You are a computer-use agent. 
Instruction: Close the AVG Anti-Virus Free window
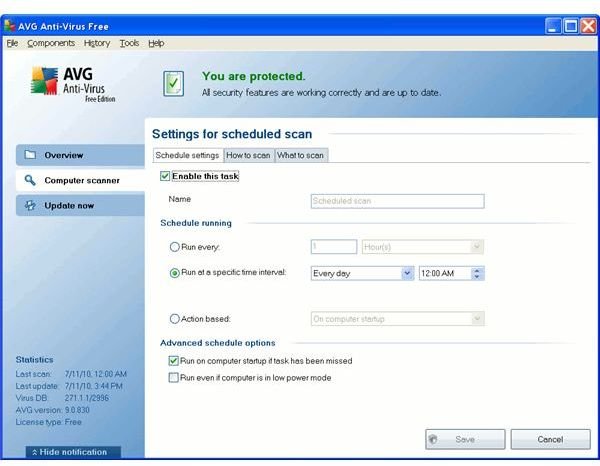tap(589, 26)
